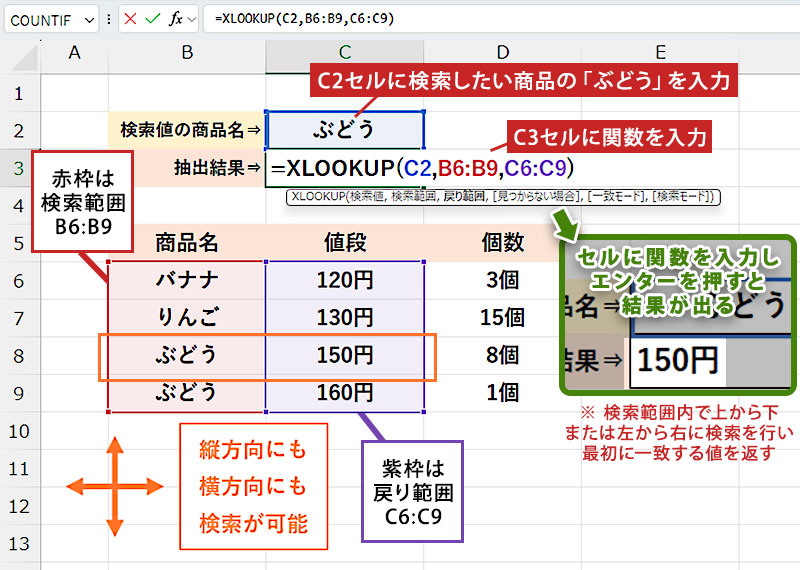This screenshot has width=800, height=570.
Task: Click the Cancel (X) button in formula bar
Action: 131,18
